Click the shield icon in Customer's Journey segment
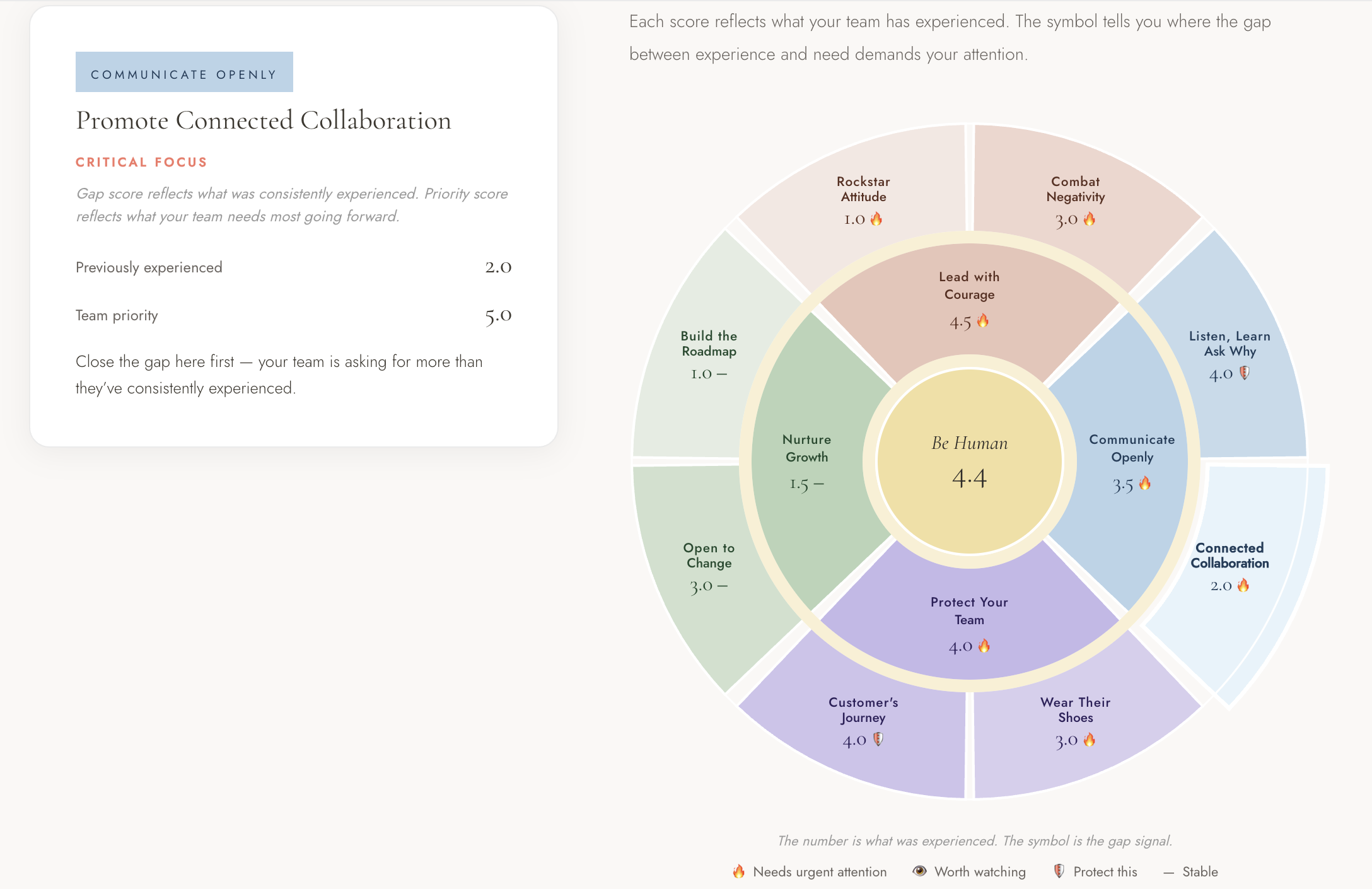 pyautogui.click(x=878, y=740)
